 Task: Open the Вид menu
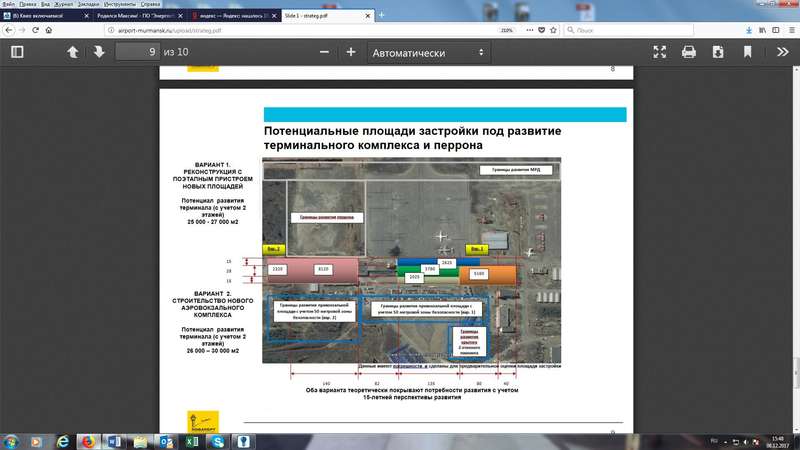click(x=45, y=4)
